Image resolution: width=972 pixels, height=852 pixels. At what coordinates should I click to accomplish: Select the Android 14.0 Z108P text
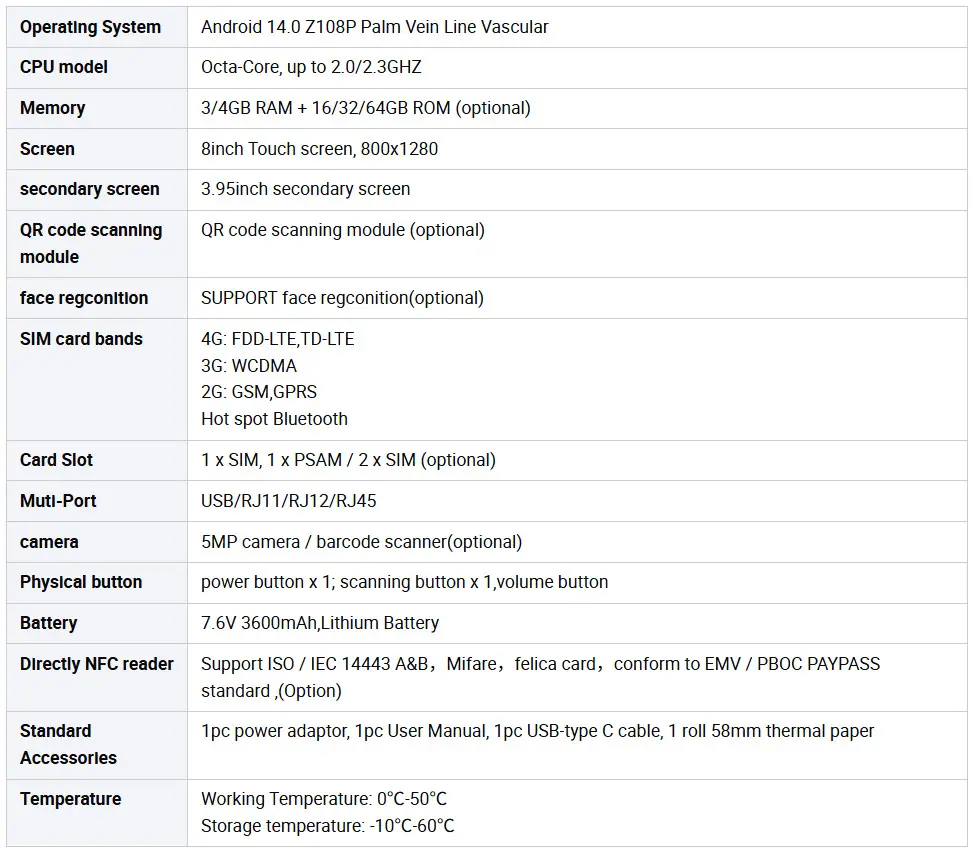[x=278, y=27]
